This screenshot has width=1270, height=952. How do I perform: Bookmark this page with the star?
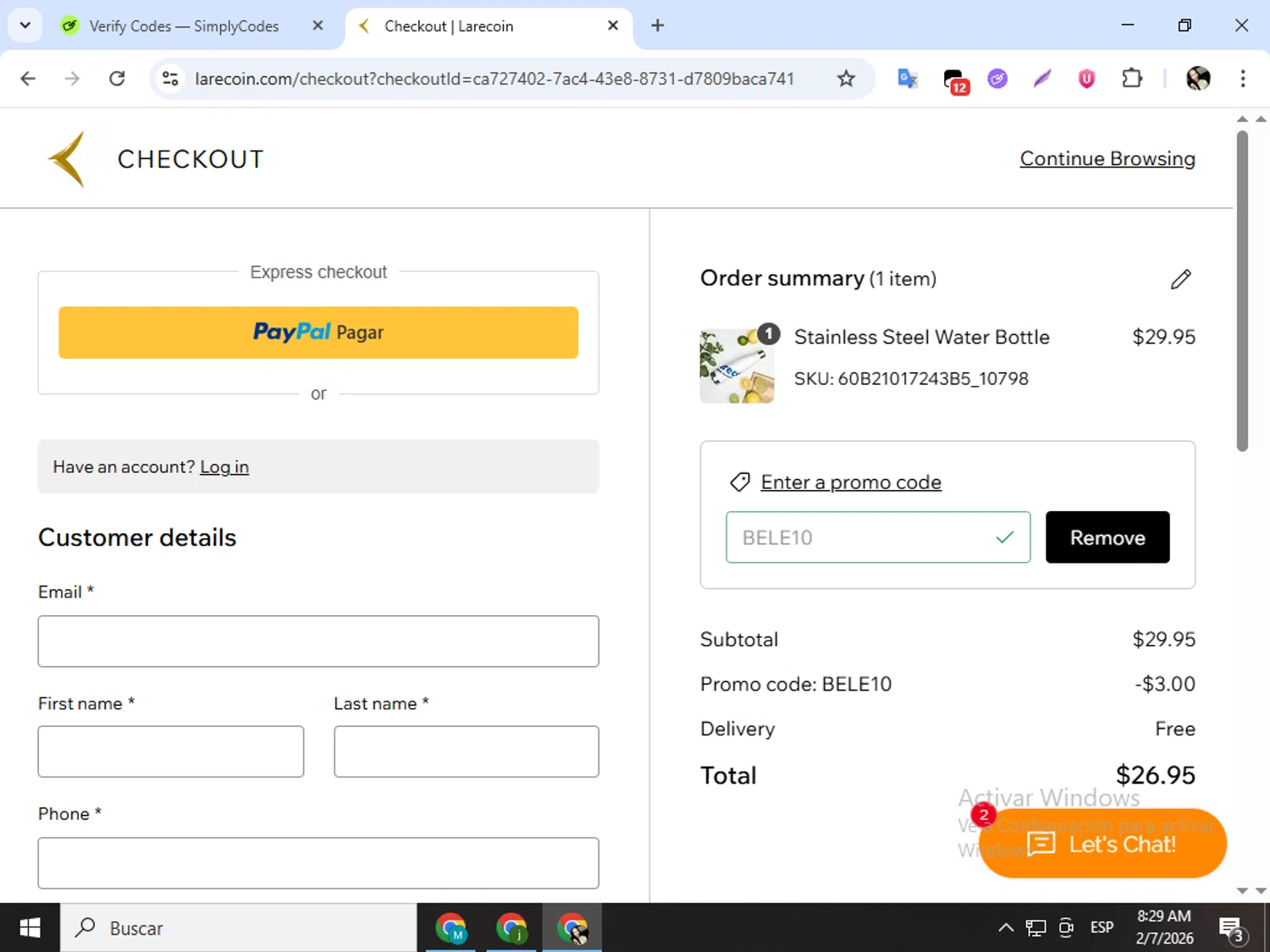tap(846, 79)
